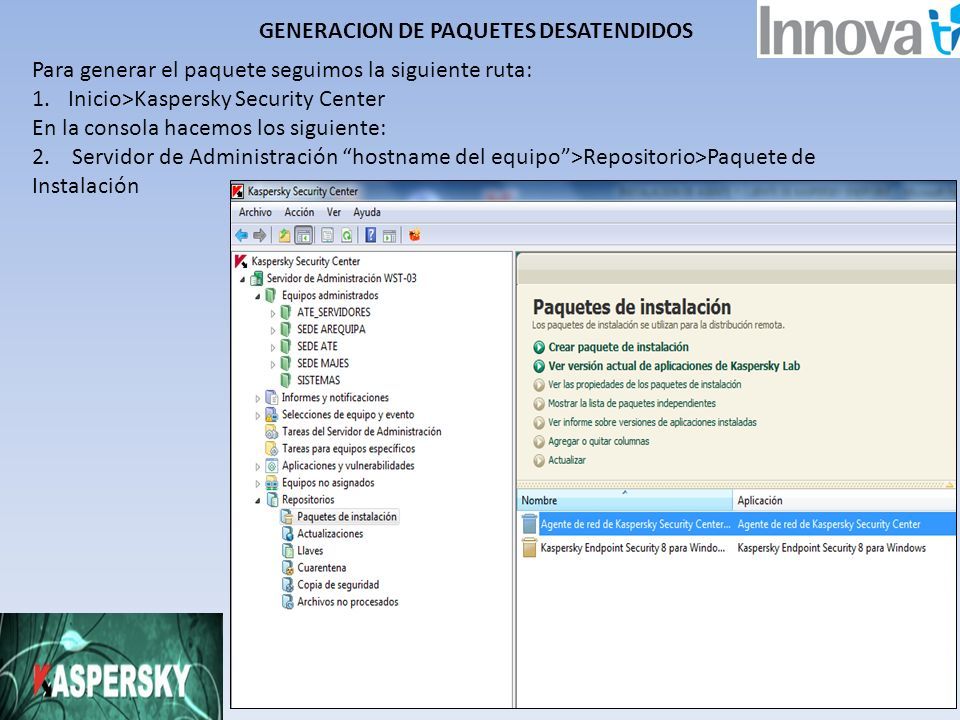Click the Refresh toolbar icon
This screenshot has width=960, height=720.
[347, 235]
